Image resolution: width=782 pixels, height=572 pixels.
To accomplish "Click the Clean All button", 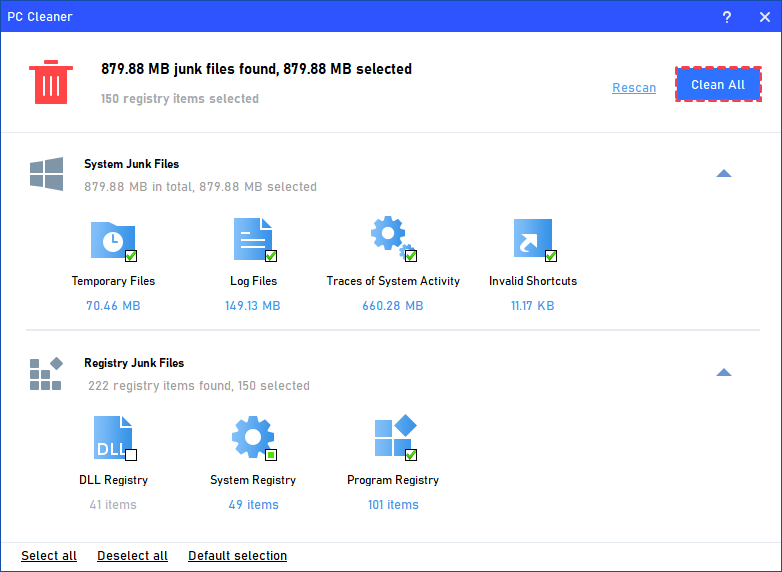I will click(x=718, y=84).
